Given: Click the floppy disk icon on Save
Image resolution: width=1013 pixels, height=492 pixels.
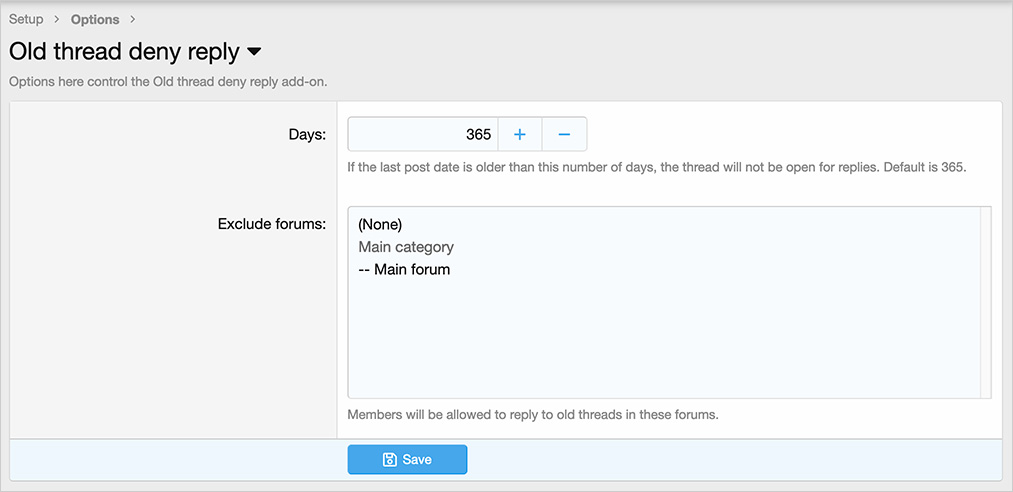Looking at the screenshot, I should click(x=390, y=460).
